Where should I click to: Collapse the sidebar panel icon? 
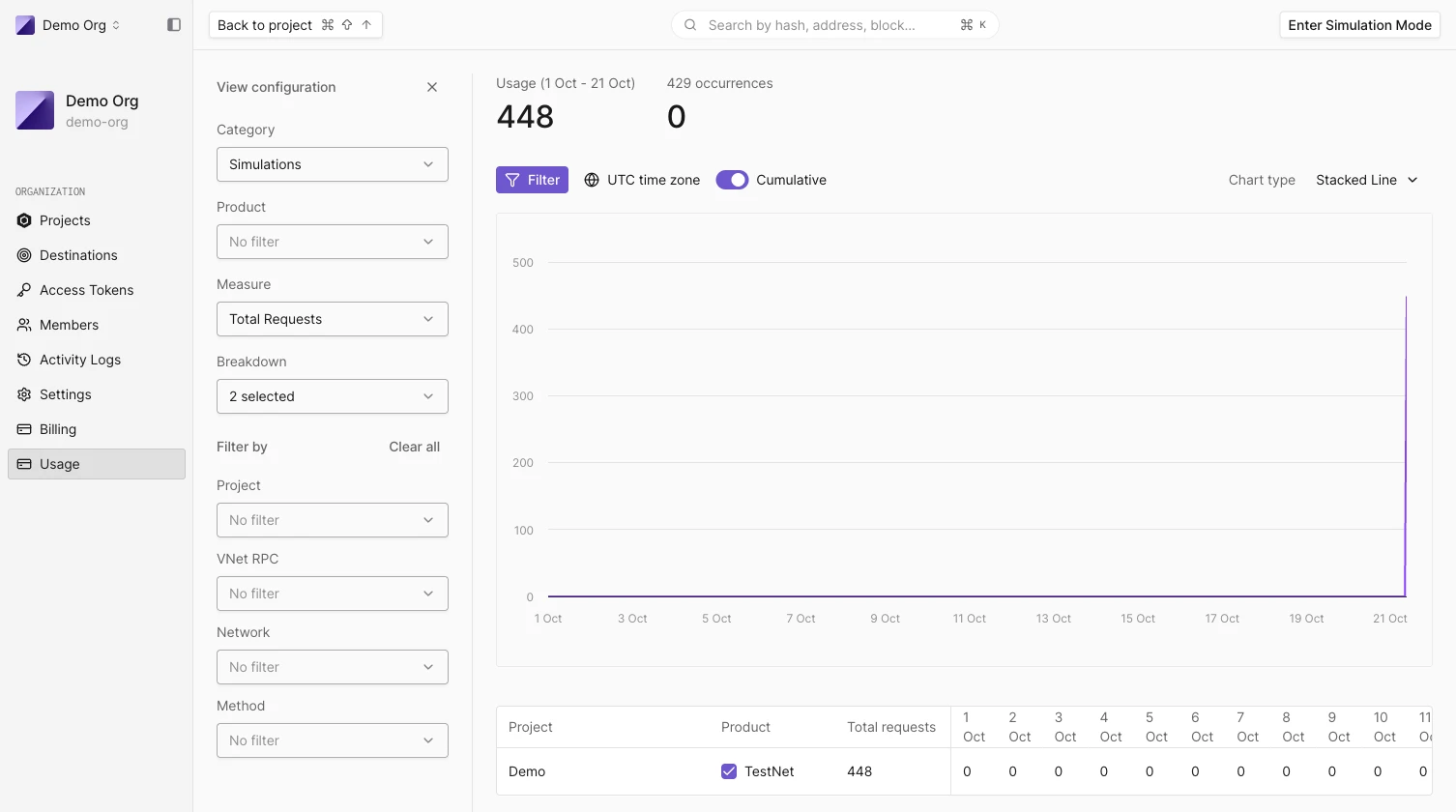pyautogui.click(x=174, y=25)
